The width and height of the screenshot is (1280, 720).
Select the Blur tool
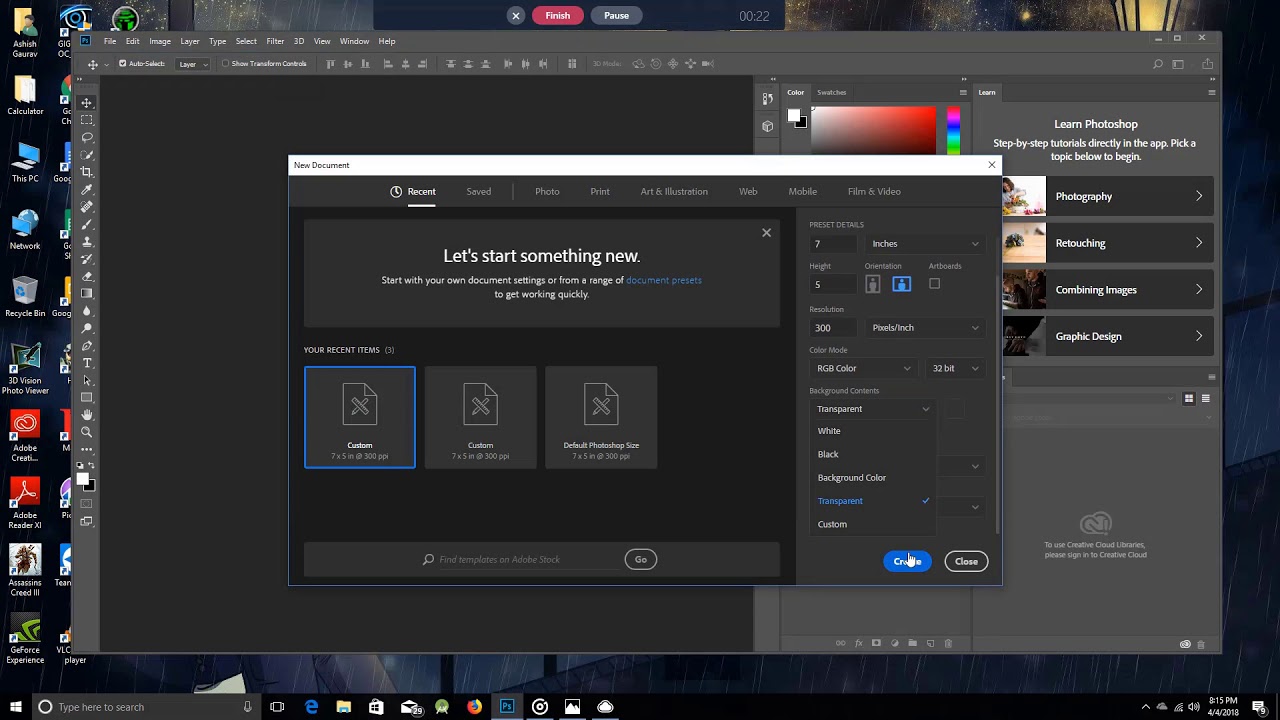(87, 311)
